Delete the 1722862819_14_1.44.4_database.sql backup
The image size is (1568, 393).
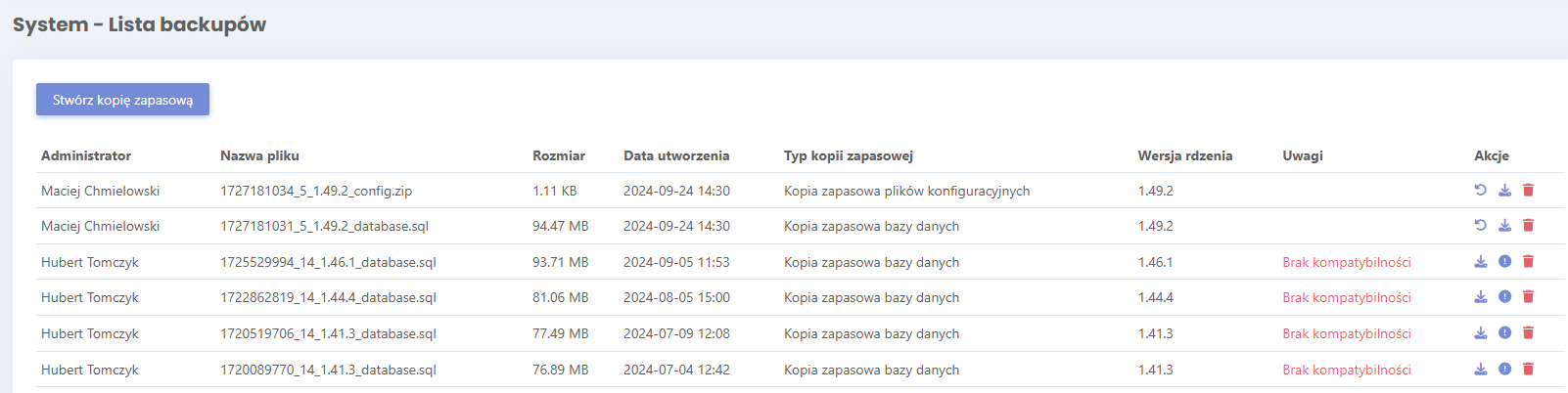coord(1528,297)
